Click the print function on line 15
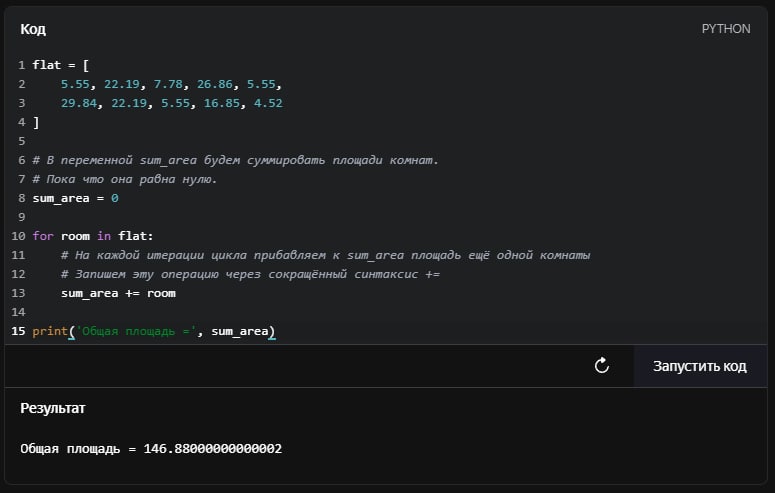The width and height of the screenshot is (775, 493). click(50, 331)
